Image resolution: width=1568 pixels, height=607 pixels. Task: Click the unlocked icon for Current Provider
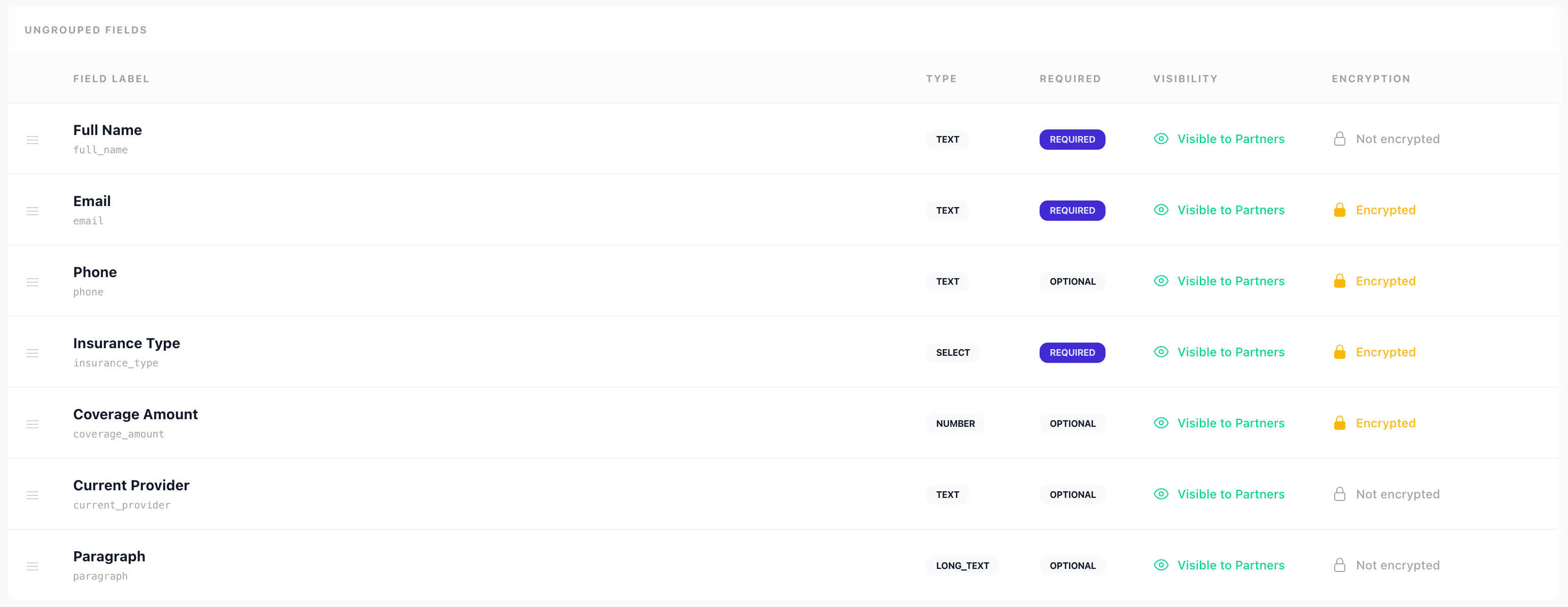point(1339,494)
